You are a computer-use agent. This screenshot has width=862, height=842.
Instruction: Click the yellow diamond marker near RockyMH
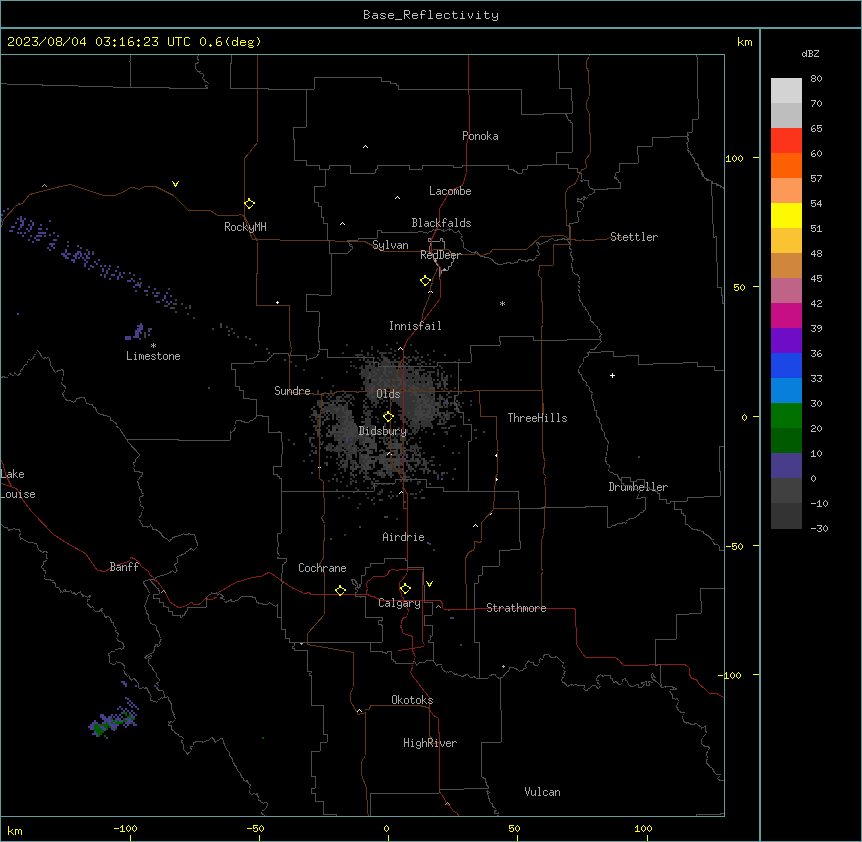click(x=249, y=204)
